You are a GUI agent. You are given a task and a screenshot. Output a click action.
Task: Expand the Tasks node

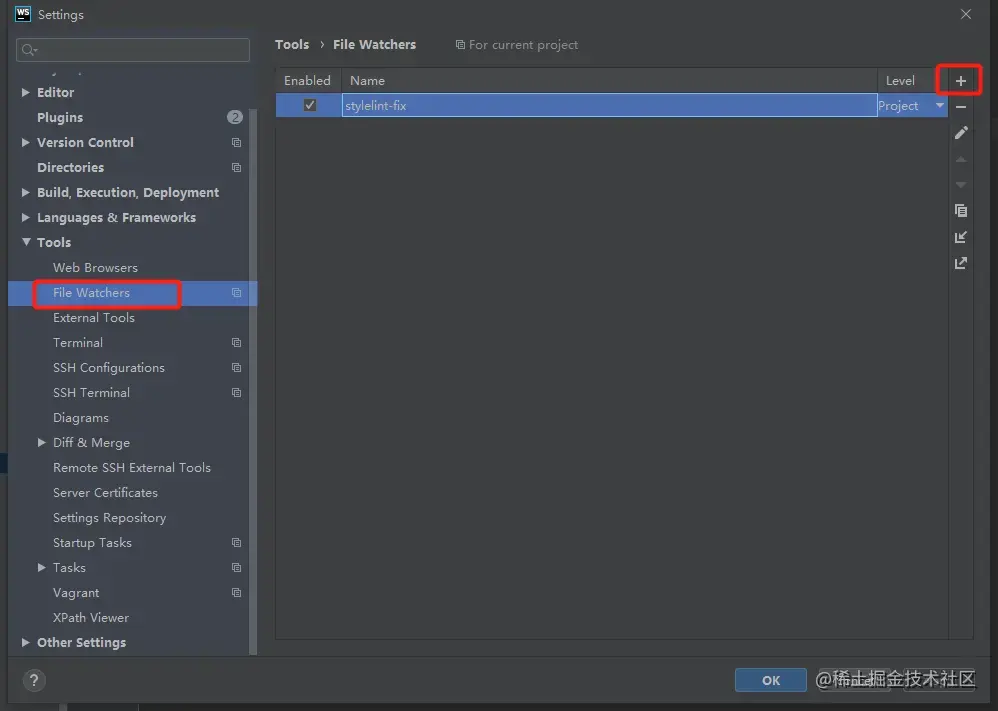(41, 568)
